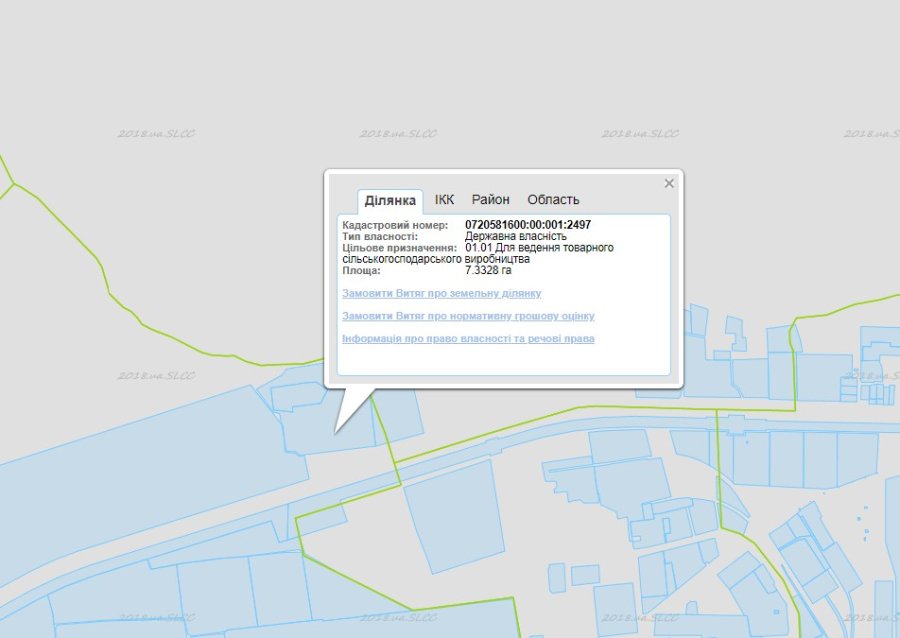Order the нормативну грошову оцінку extract
The height and width of the screenshot is (638, 900).
(x=468, y=316)
